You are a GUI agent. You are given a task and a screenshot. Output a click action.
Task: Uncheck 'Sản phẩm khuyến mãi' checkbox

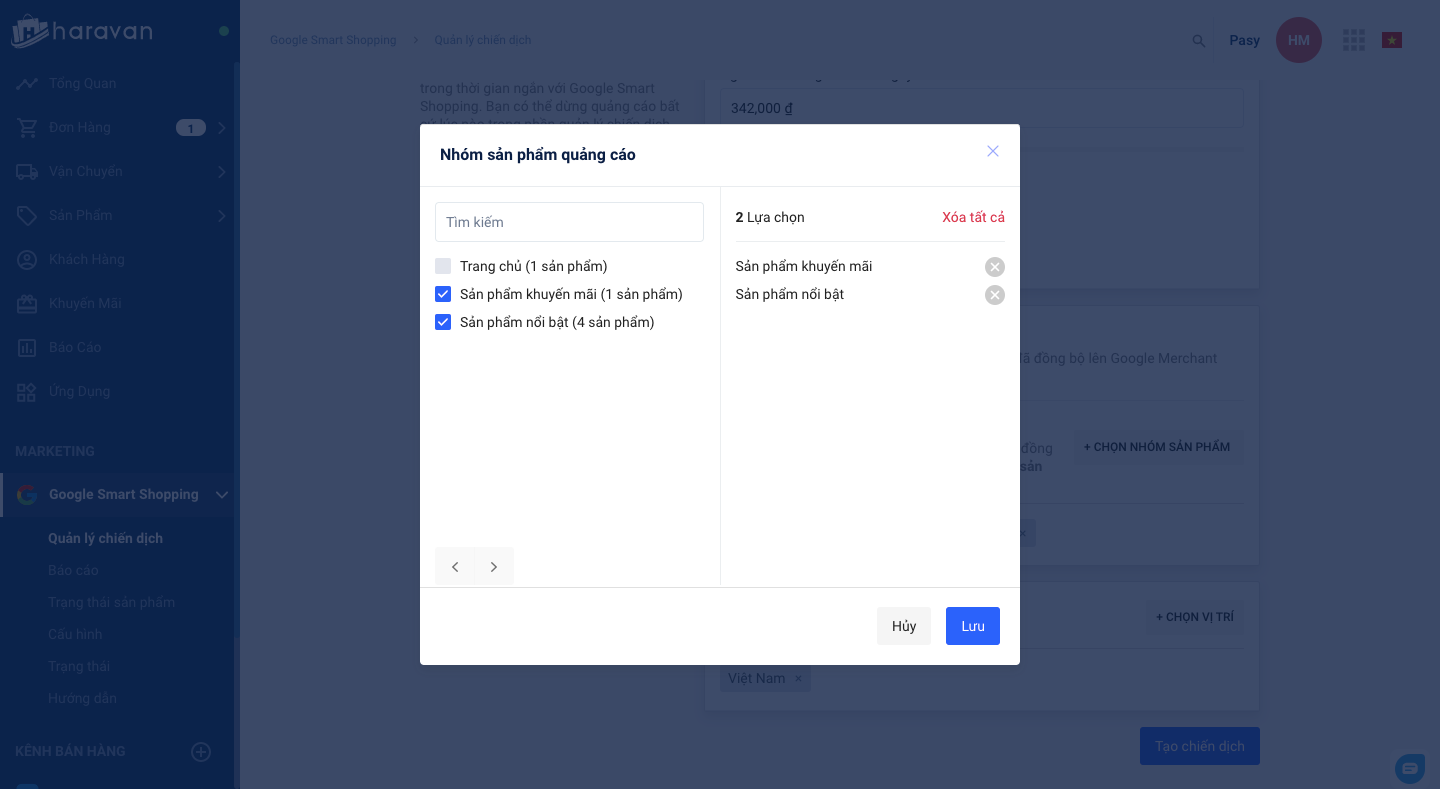(x=443, y=294)
